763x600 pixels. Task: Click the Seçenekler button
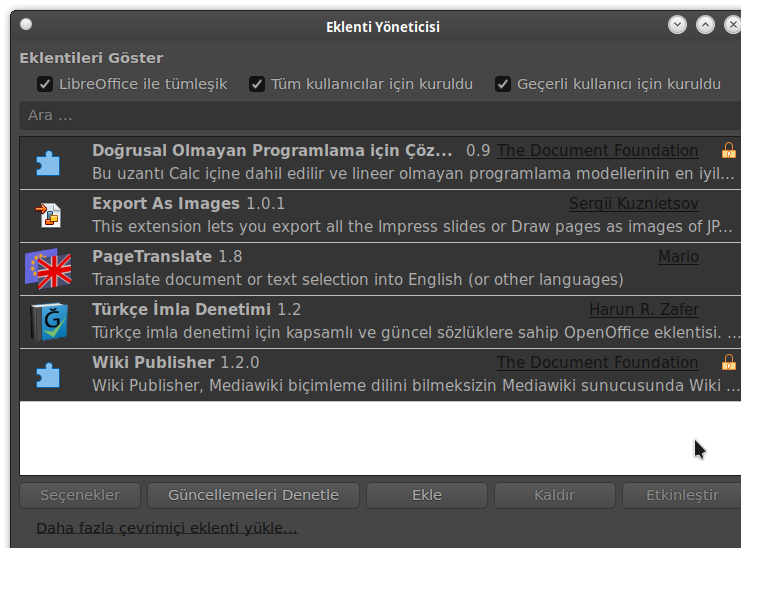80,495
